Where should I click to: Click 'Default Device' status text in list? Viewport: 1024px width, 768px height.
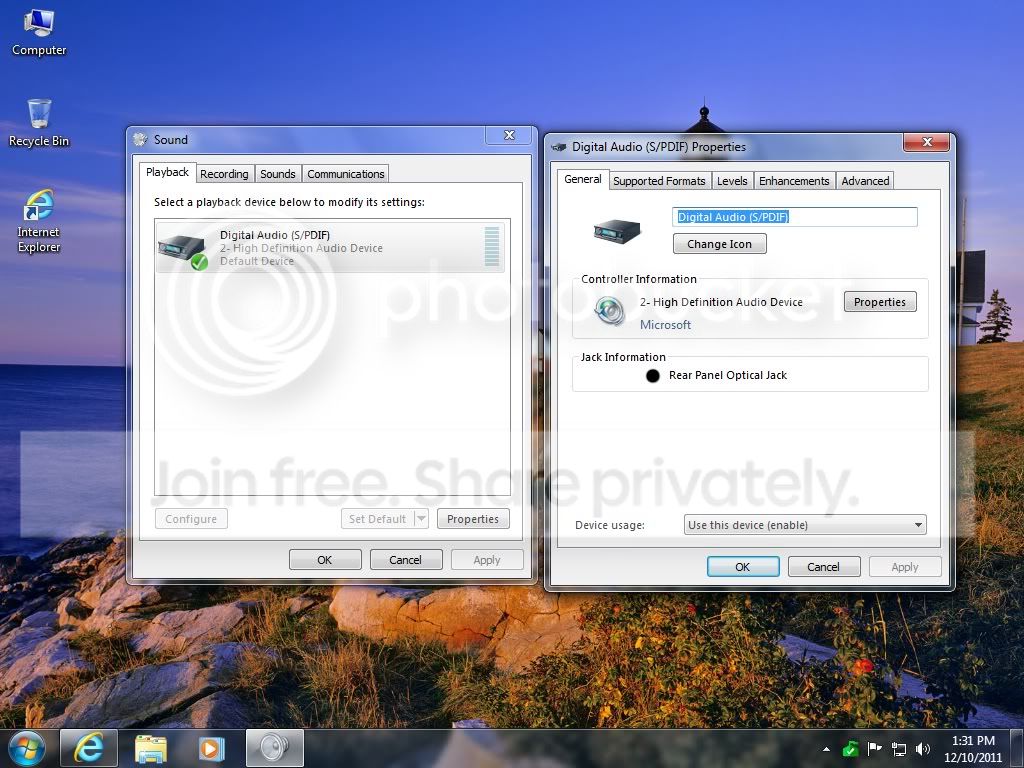pyautogui.click(x=257, y=261)
